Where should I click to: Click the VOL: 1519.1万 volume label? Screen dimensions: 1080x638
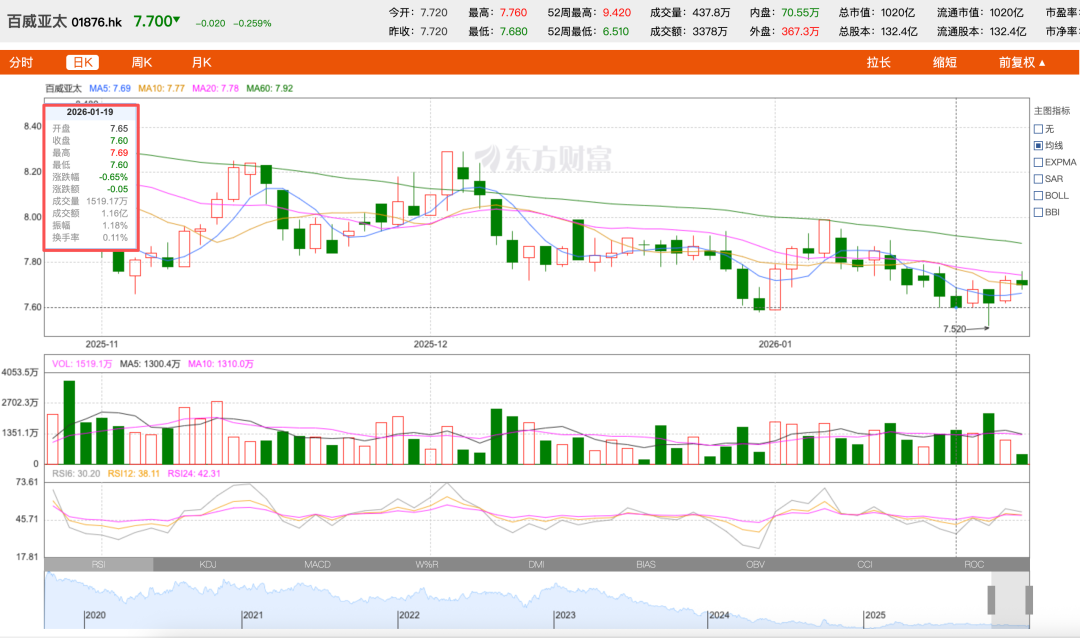(x=82, y=364)
